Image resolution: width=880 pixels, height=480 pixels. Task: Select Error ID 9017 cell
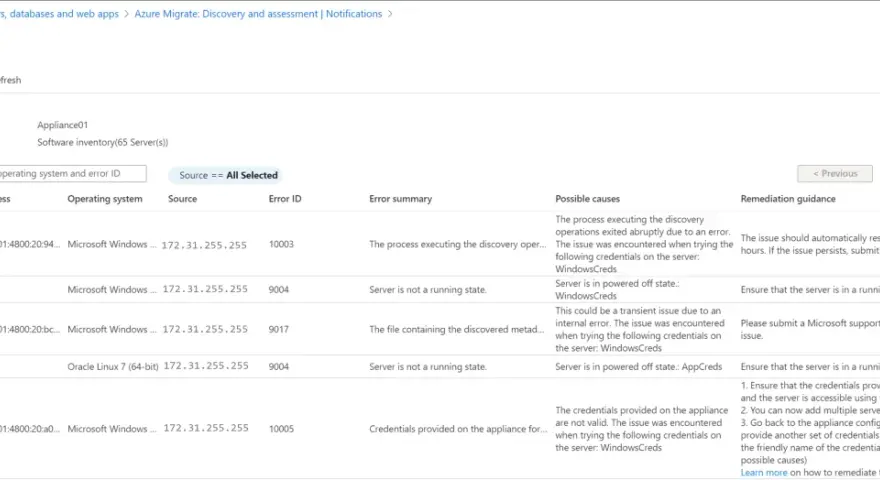click(x=278, y=330)
